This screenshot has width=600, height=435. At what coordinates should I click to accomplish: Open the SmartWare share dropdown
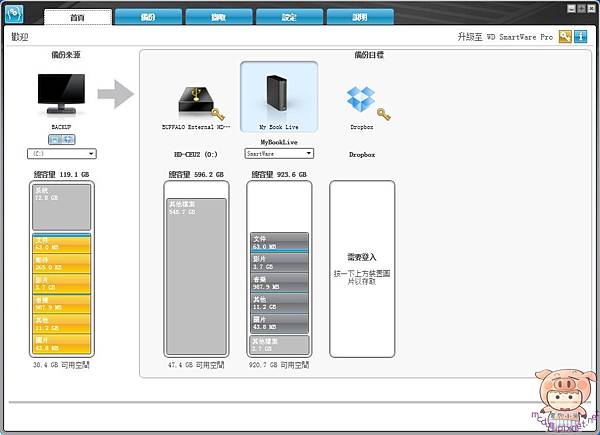279,154
